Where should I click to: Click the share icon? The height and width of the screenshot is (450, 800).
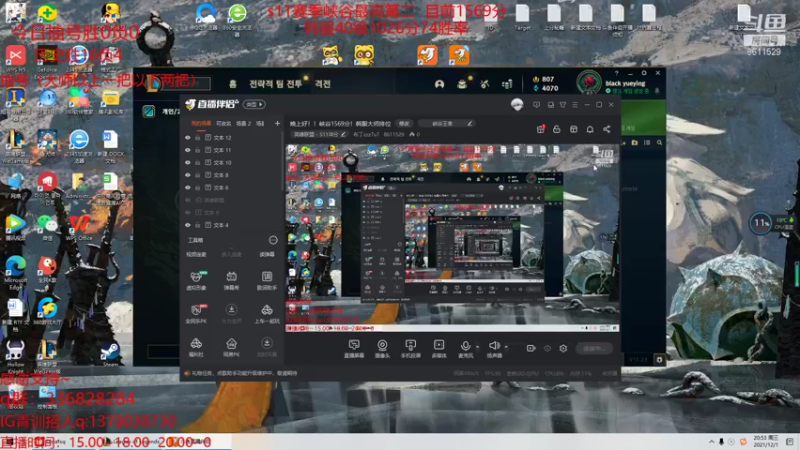coord(607,129)
